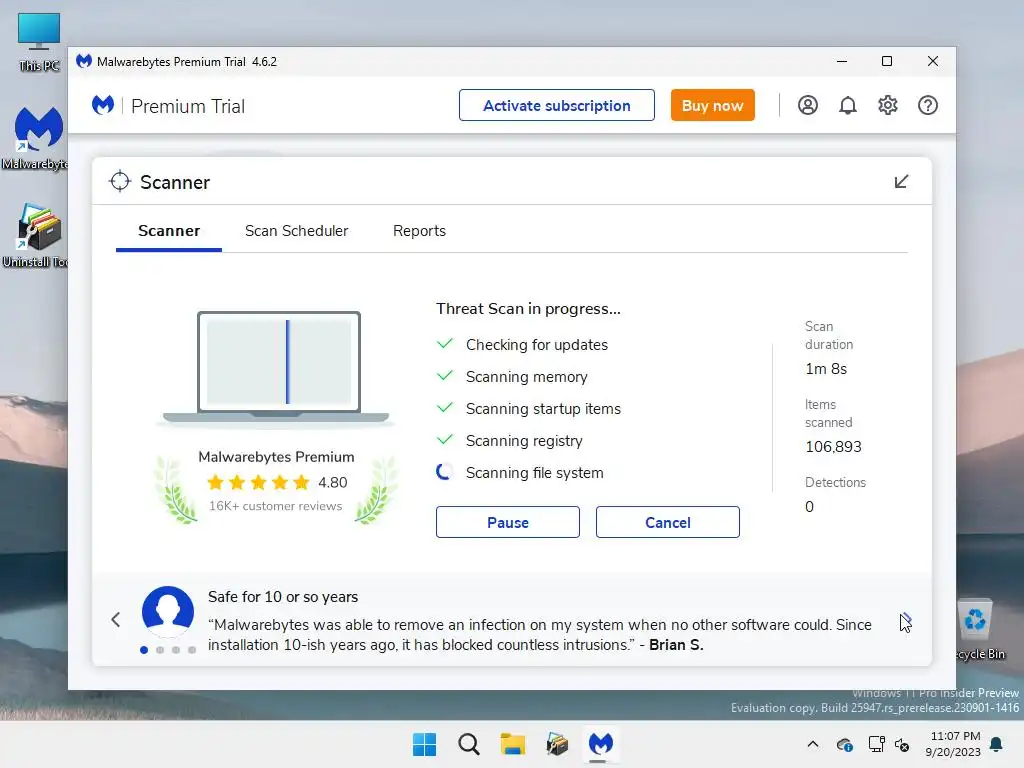Viewport: 1024px width, 768px height.
Task: Open Malwarebytes settings gear
Action: (x=888, y=105)
